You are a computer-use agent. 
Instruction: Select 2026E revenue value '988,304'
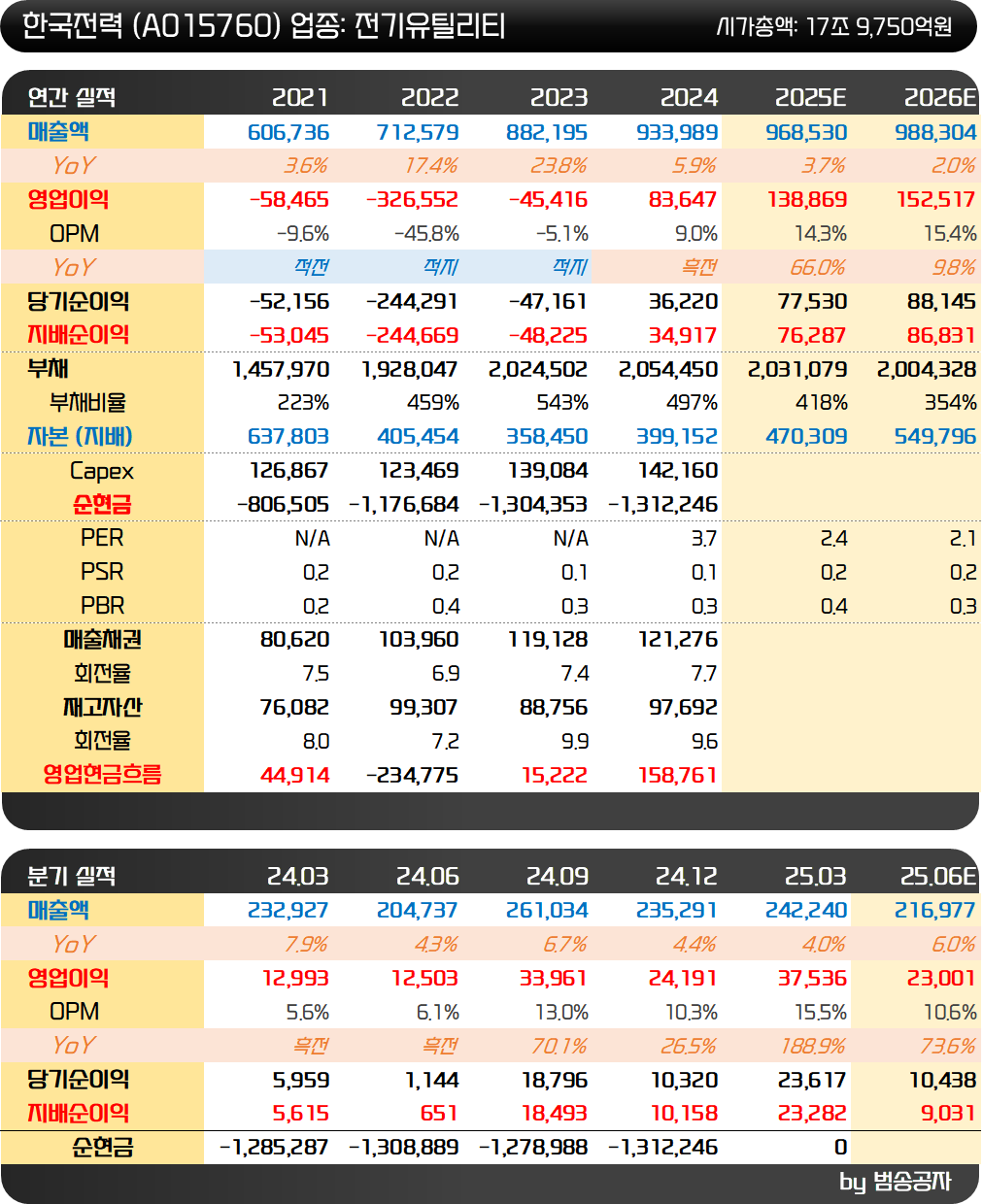(x=935, y=132)
